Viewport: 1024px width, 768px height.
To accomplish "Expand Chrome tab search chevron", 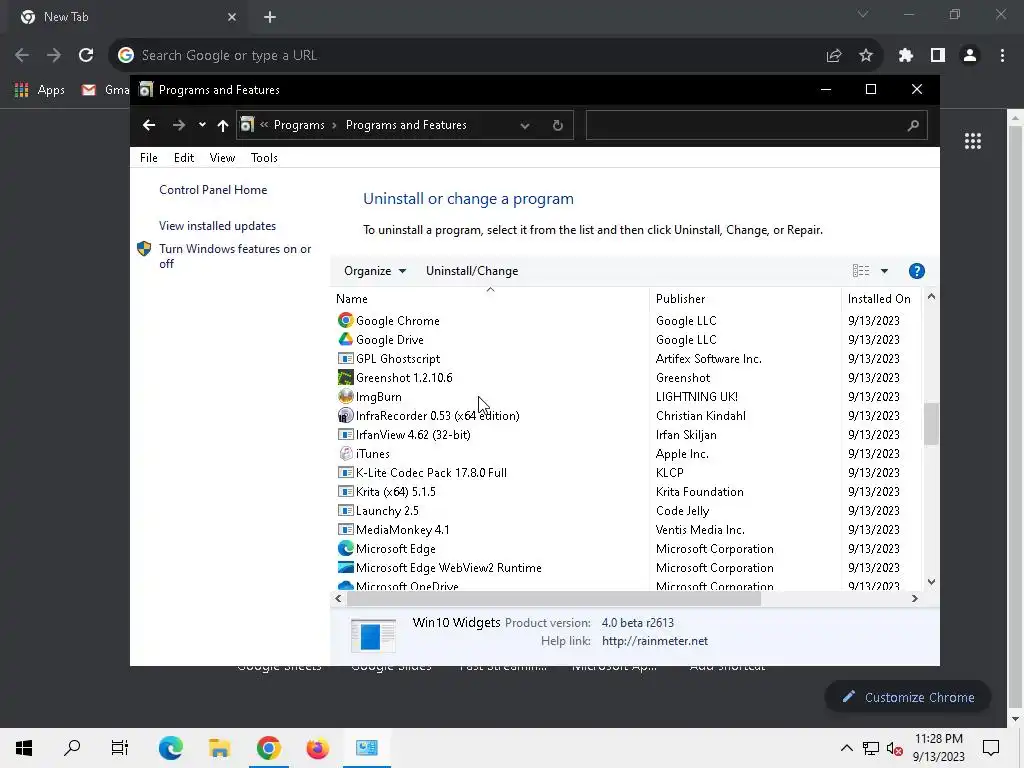I will click(x=863, y=14).
